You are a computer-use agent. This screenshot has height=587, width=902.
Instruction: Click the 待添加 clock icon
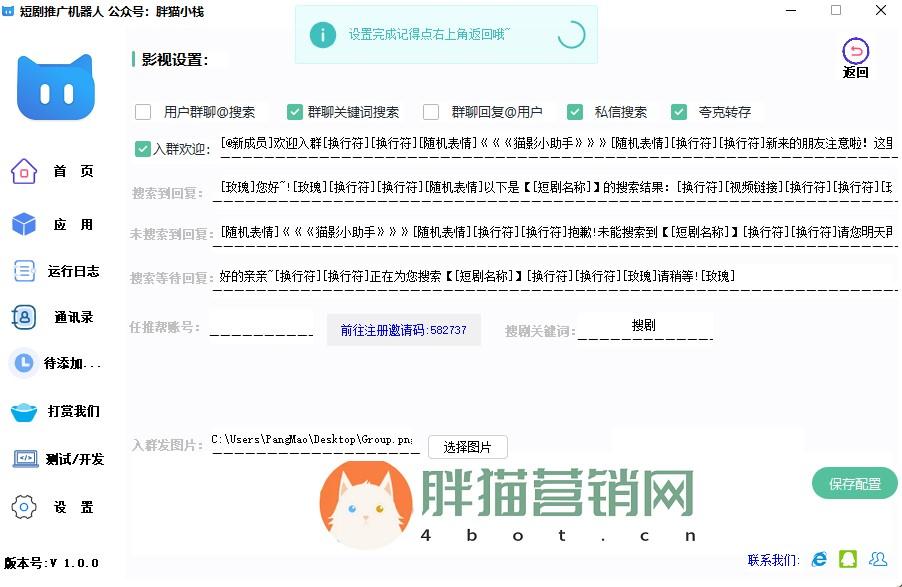point(22,364)
